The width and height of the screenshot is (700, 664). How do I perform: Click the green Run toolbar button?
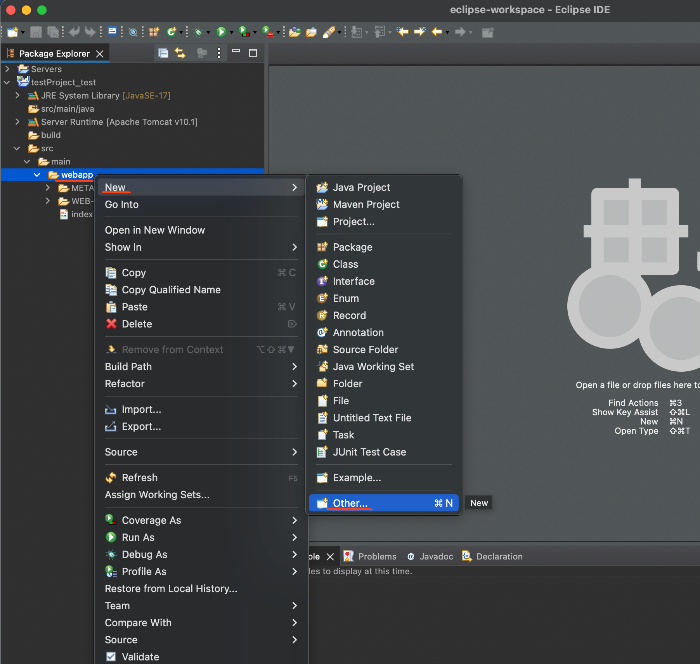[221, 32]
